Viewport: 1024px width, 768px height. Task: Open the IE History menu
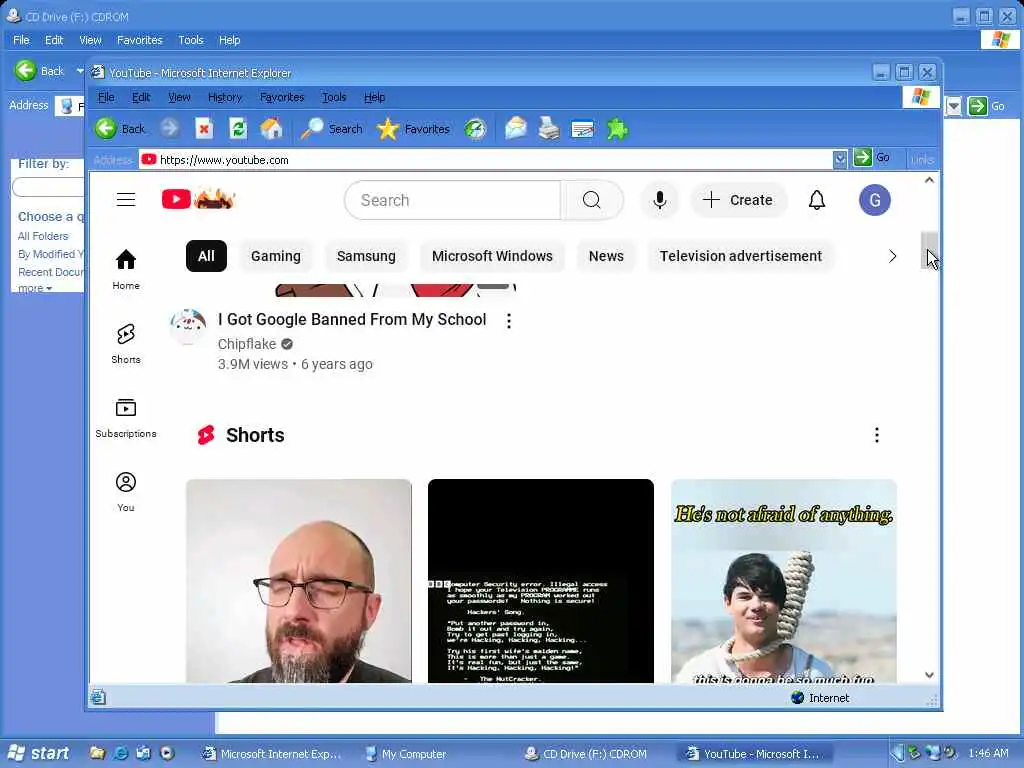tap(225, 97)
